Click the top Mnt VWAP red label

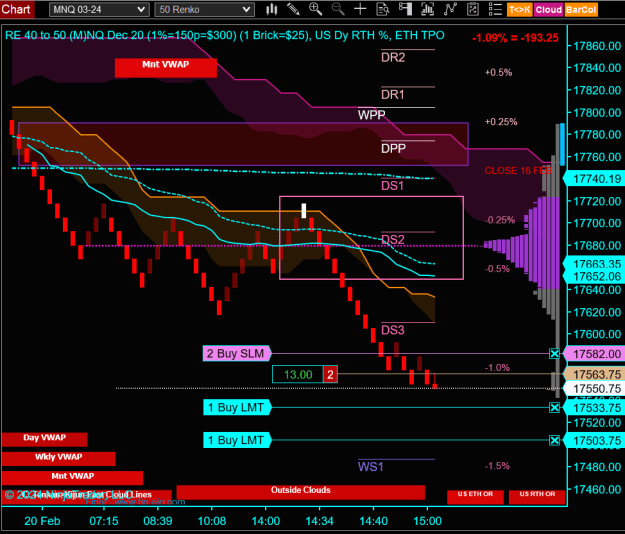[x=166, y=67]
